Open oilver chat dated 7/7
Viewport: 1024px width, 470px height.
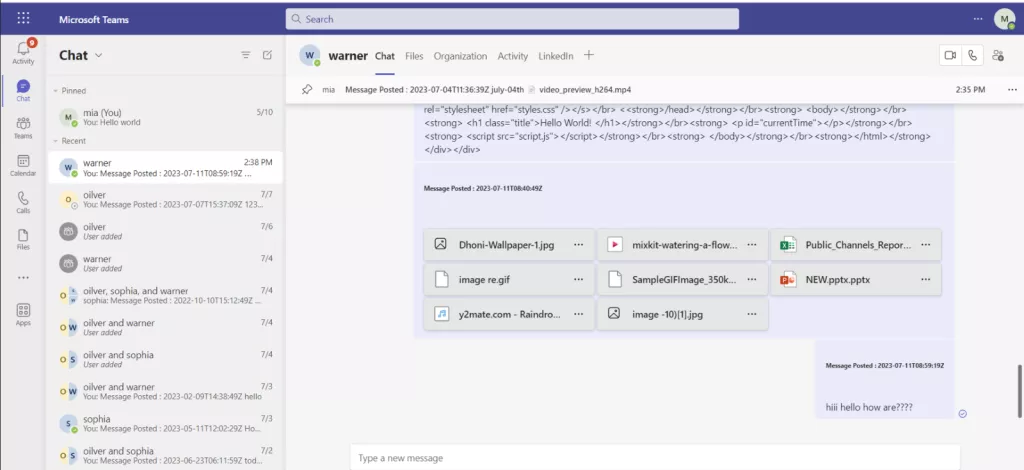coord(166,200)
